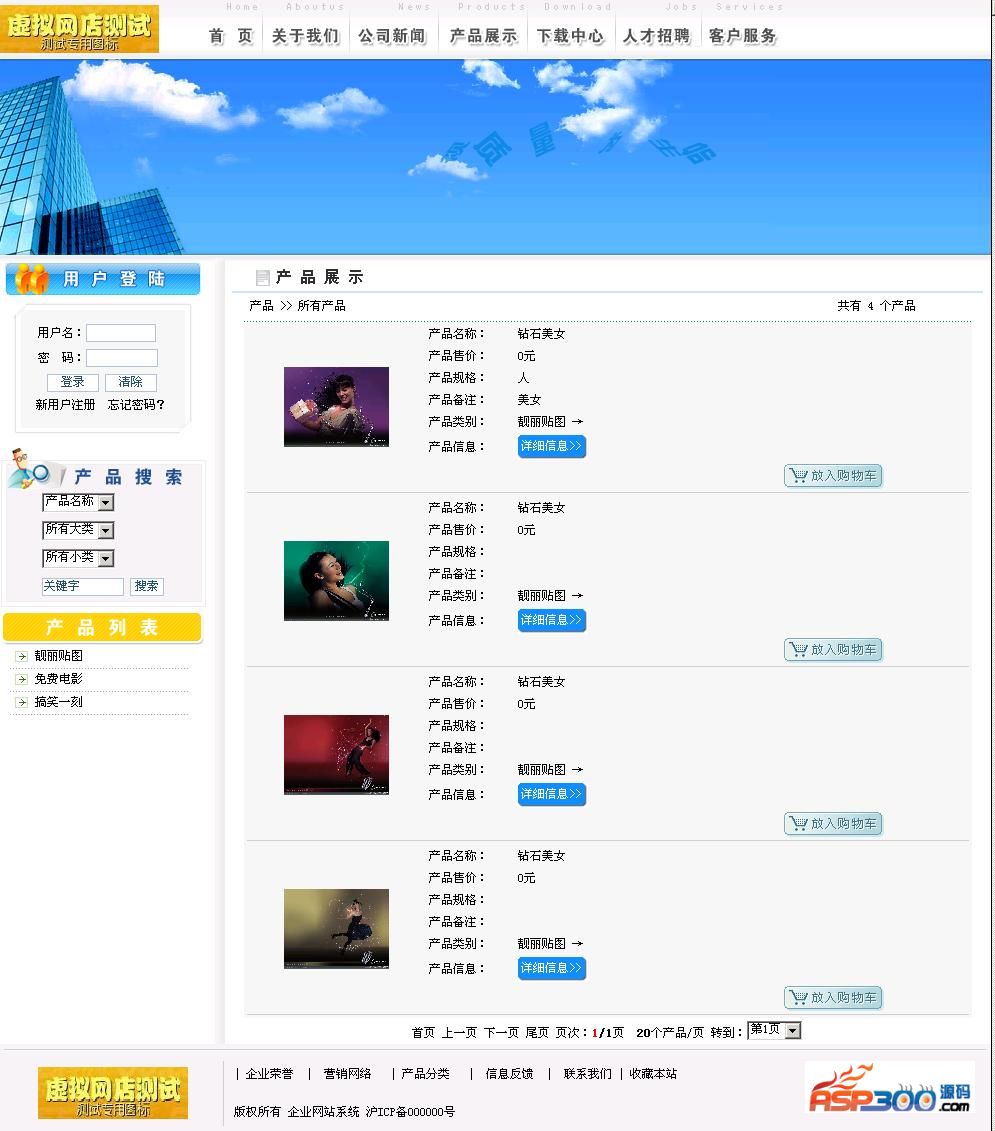Open the 人才招聘 menu item
Viewport: 995px width, 1131px height.
pos(657,36)
